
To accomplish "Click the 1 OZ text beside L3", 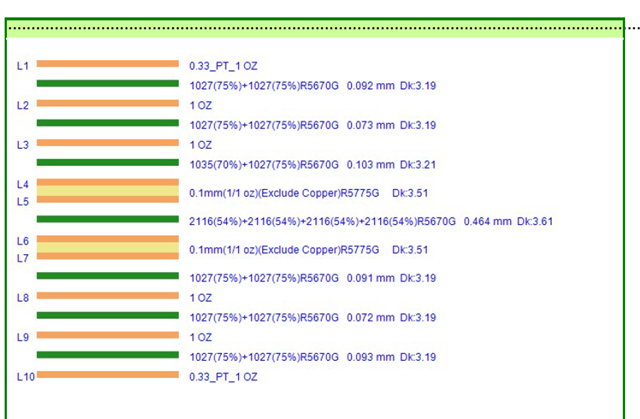I will tap(200, 145).
